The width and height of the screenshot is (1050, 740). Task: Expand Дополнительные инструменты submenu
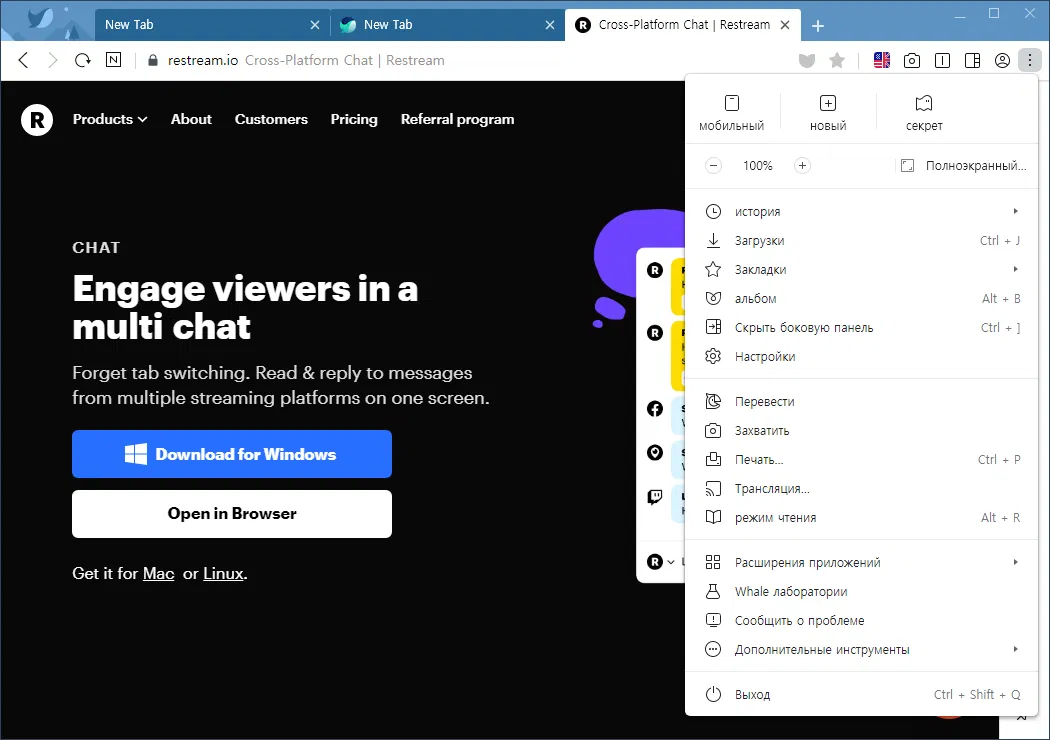tap(862, 650)
